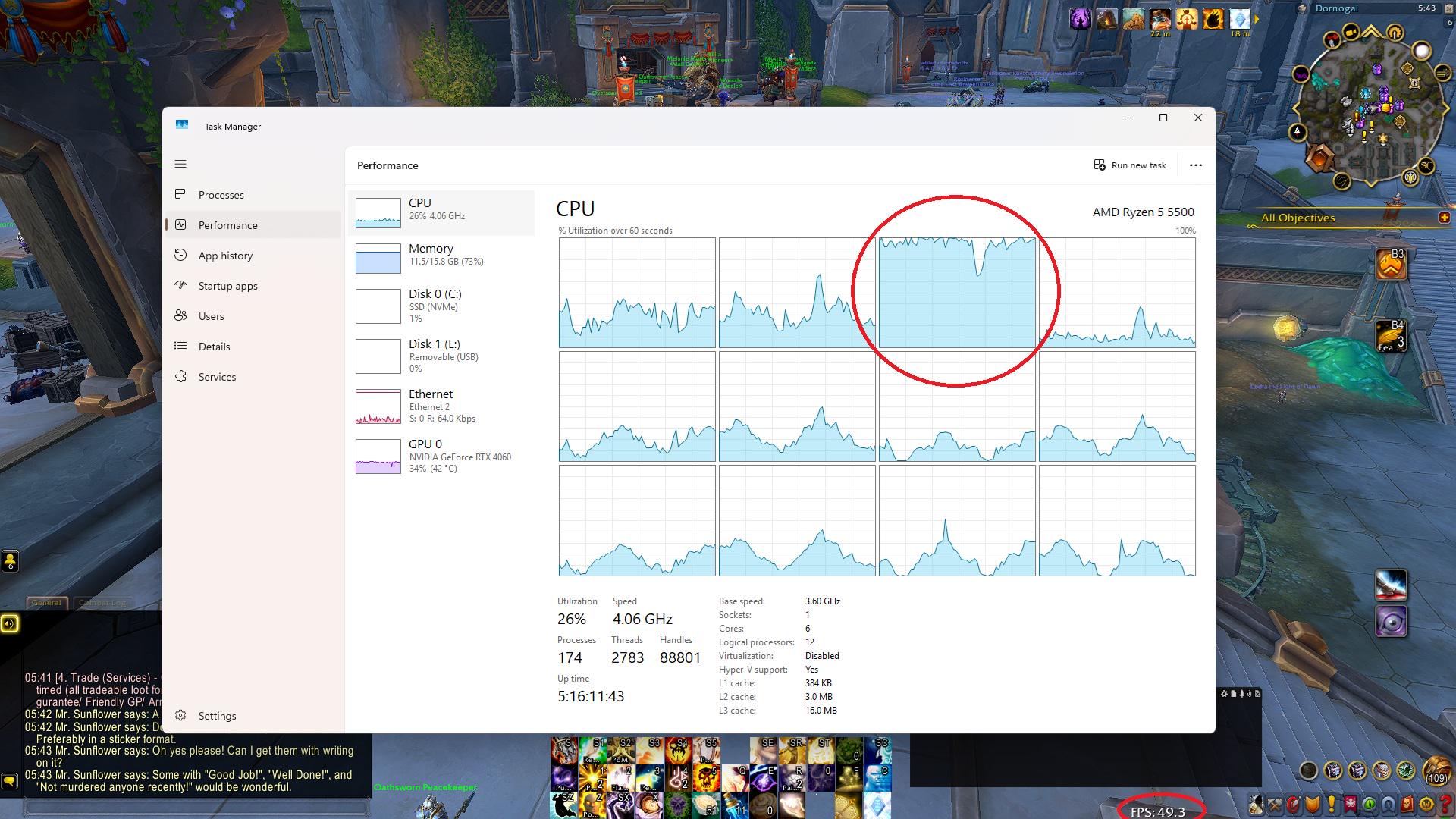Open the Quest Log exclamation icon
Viewport: 1456px width, 819px height.
1332,804
